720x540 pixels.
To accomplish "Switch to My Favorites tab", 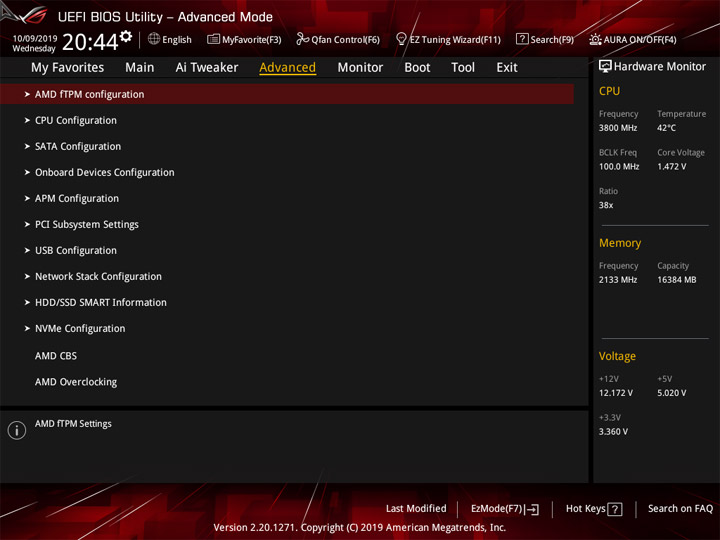I will pos(68,68).
